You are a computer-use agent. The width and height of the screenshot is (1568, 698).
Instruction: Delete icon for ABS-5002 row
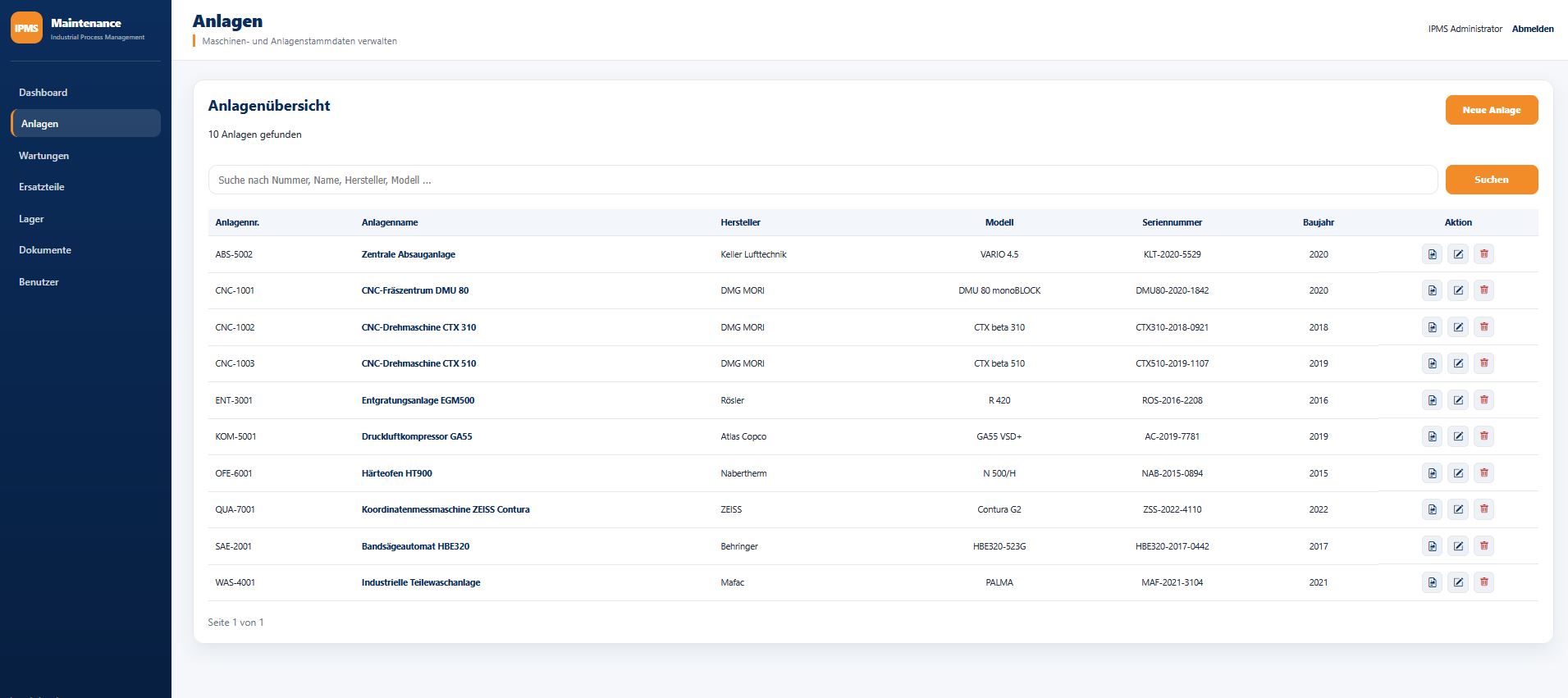pos(1483,254)
